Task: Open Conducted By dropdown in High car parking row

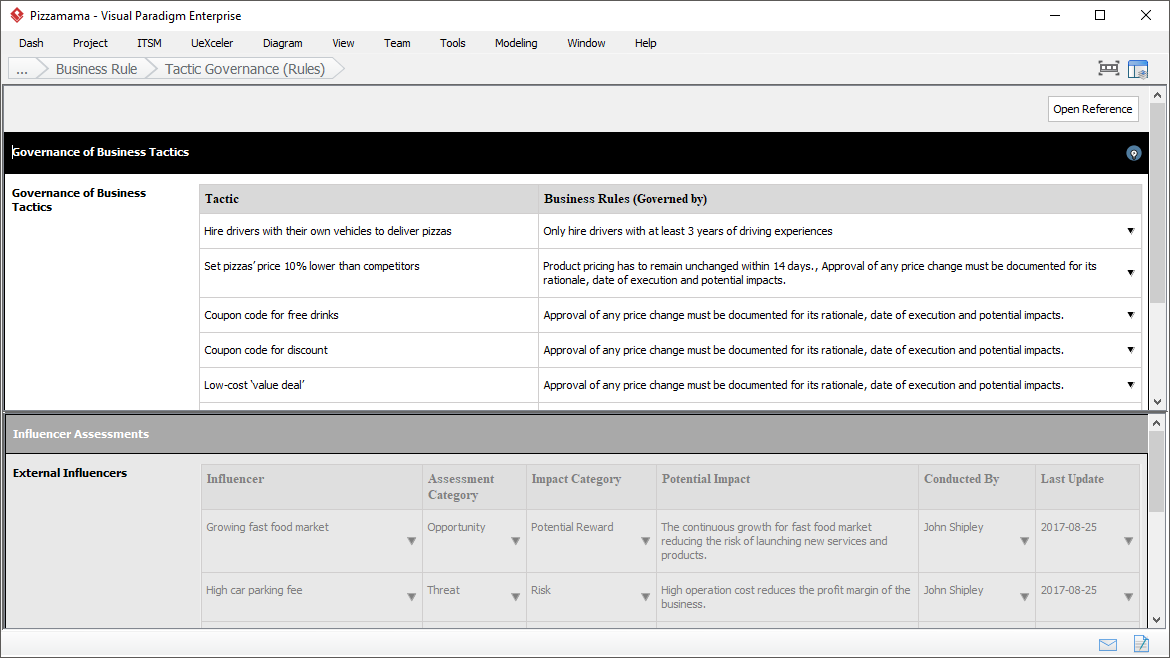Action: click(x=1024, y=597)
